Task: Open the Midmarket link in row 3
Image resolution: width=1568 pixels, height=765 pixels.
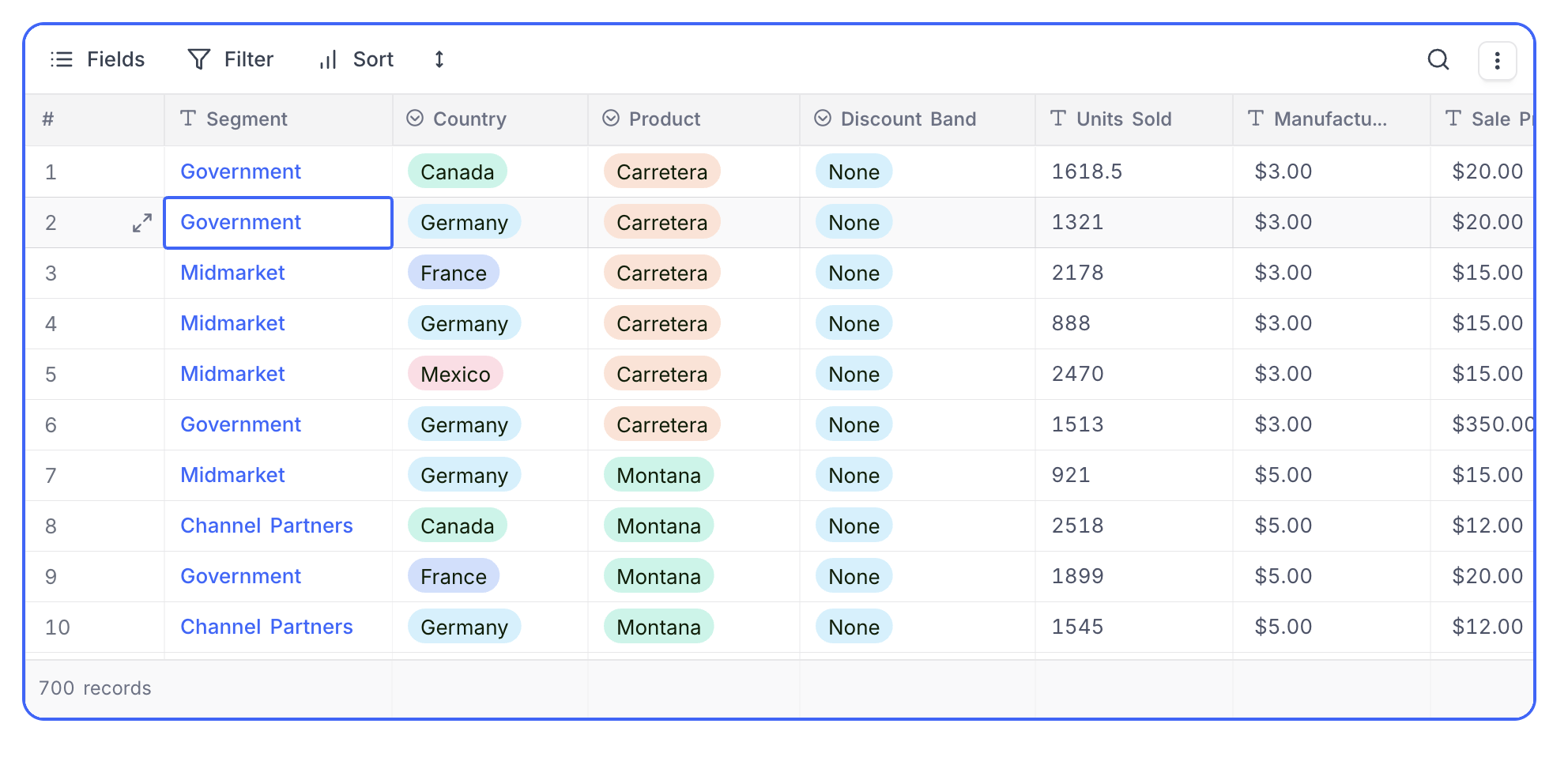Action: coord(232,273)
